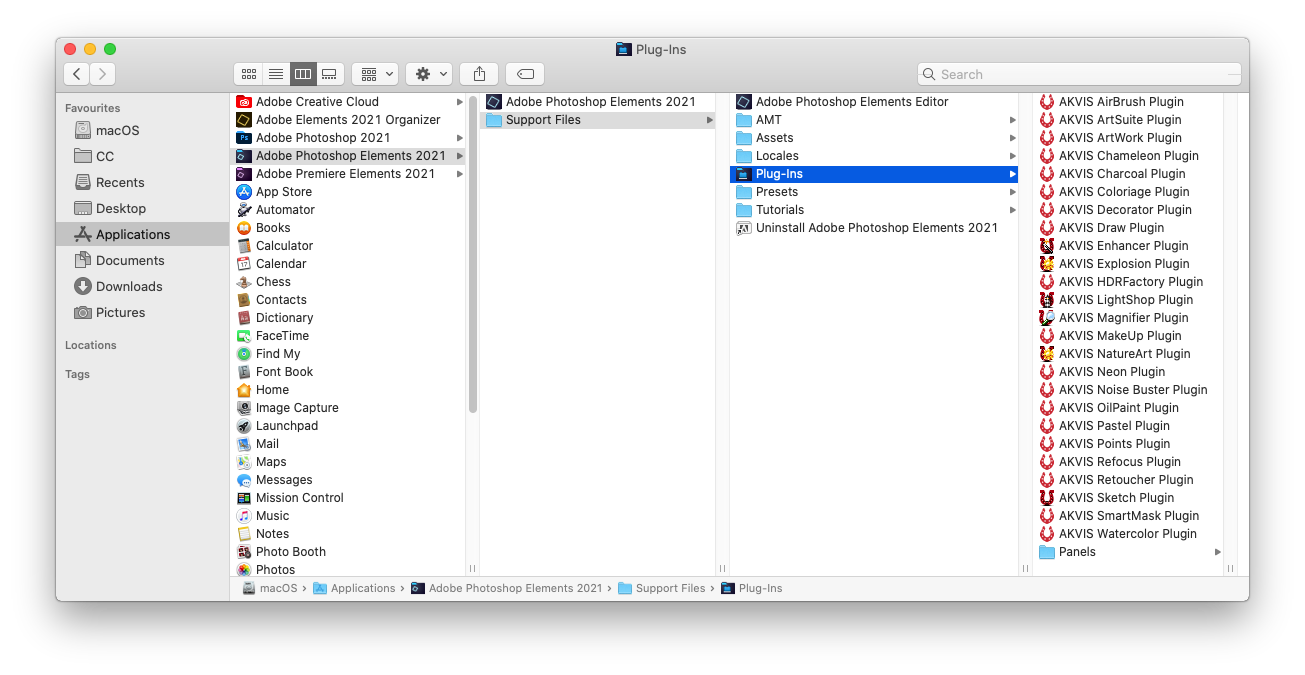The height and width of the screenshot is (675, 1305).
Task: Expand the Panels folder arrow
Action: (x=1218, y=552)
